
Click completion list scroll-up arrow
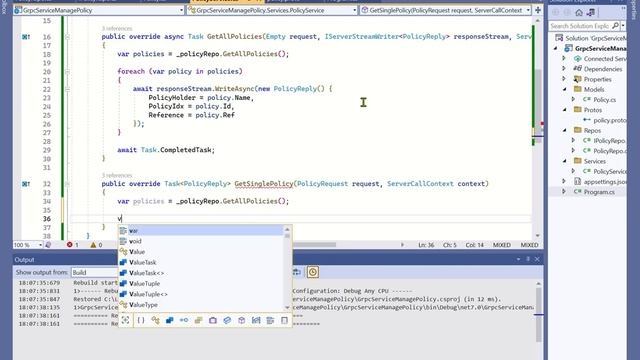tap(287, 229)
